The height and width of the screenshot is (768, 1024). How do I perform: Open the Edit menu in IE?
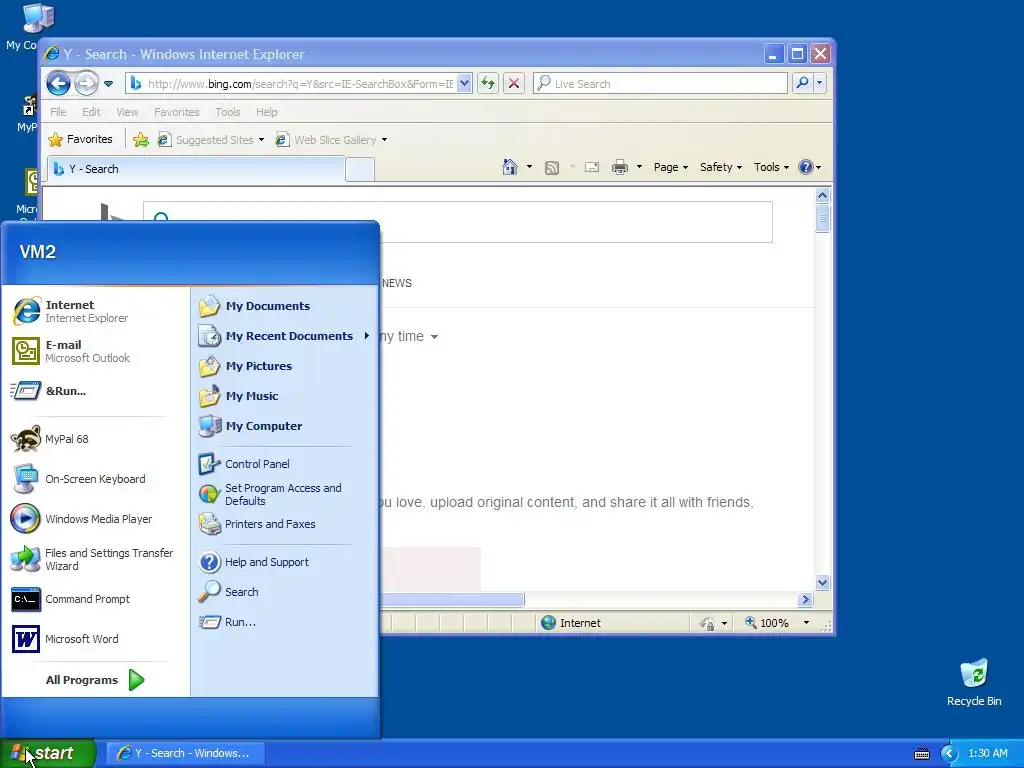point(91,112)
